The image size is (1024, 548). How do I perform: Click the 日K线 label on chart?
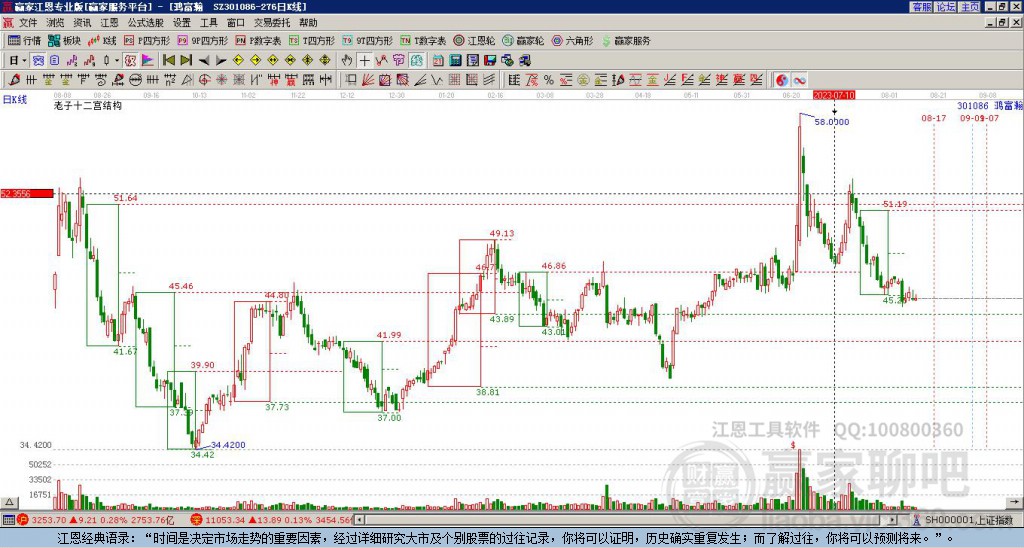click(15, 100)
